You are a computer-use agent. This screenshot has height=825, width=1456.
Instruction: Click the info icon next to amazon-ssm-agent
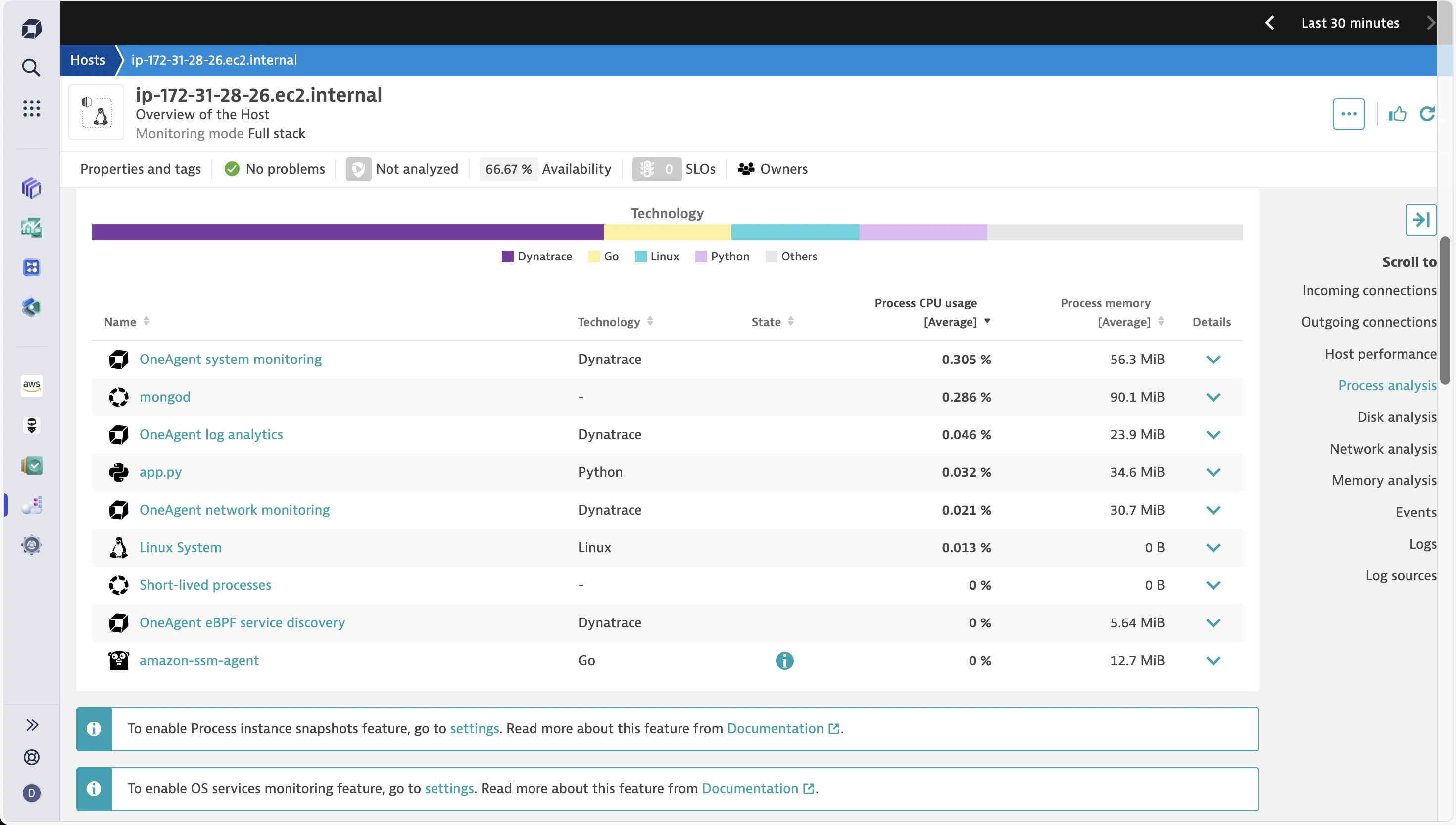(x=784, y=660)
